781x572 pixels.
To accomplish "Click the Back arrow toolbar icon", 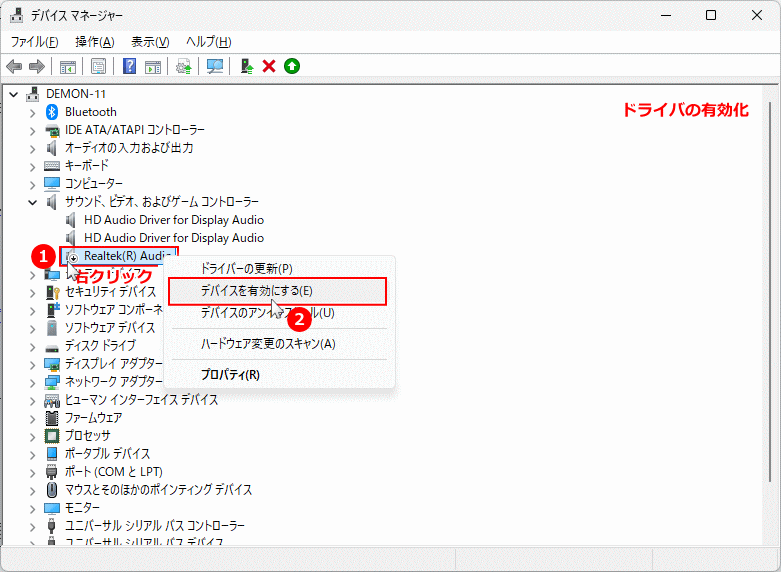I will 14,66.
